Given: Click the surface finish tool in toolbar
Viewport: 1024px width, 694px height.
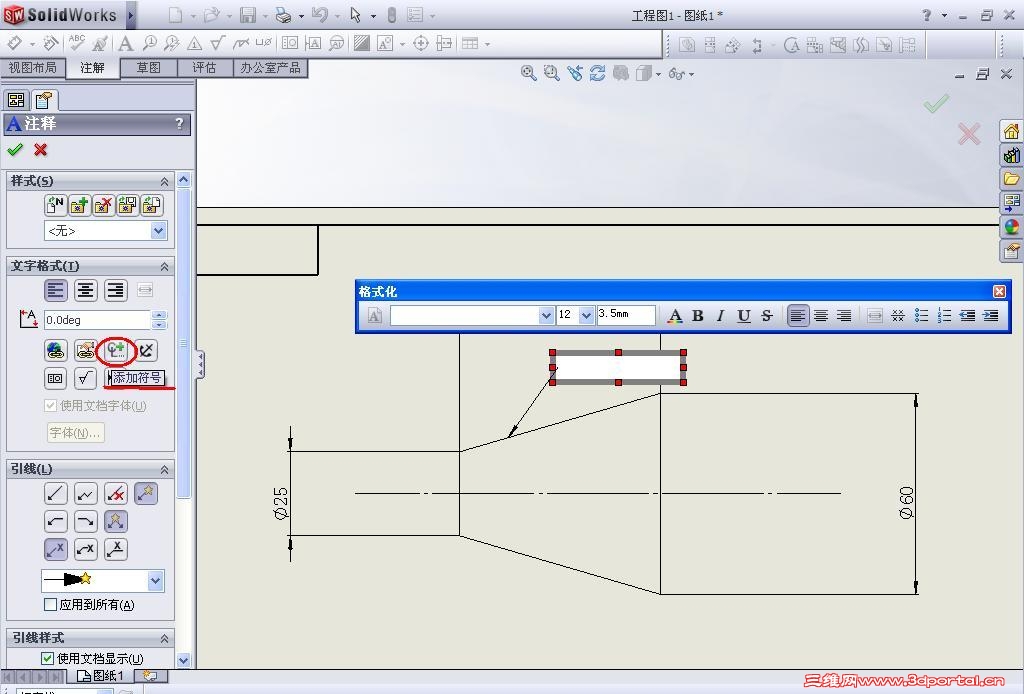Looking at the screenshot, I should coord(217,44).
